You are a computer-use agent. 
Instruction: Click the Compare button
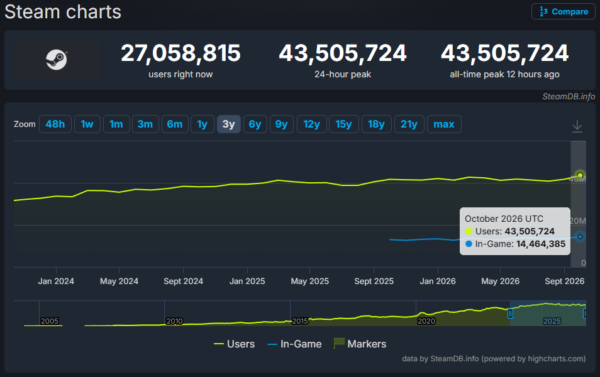563,11
